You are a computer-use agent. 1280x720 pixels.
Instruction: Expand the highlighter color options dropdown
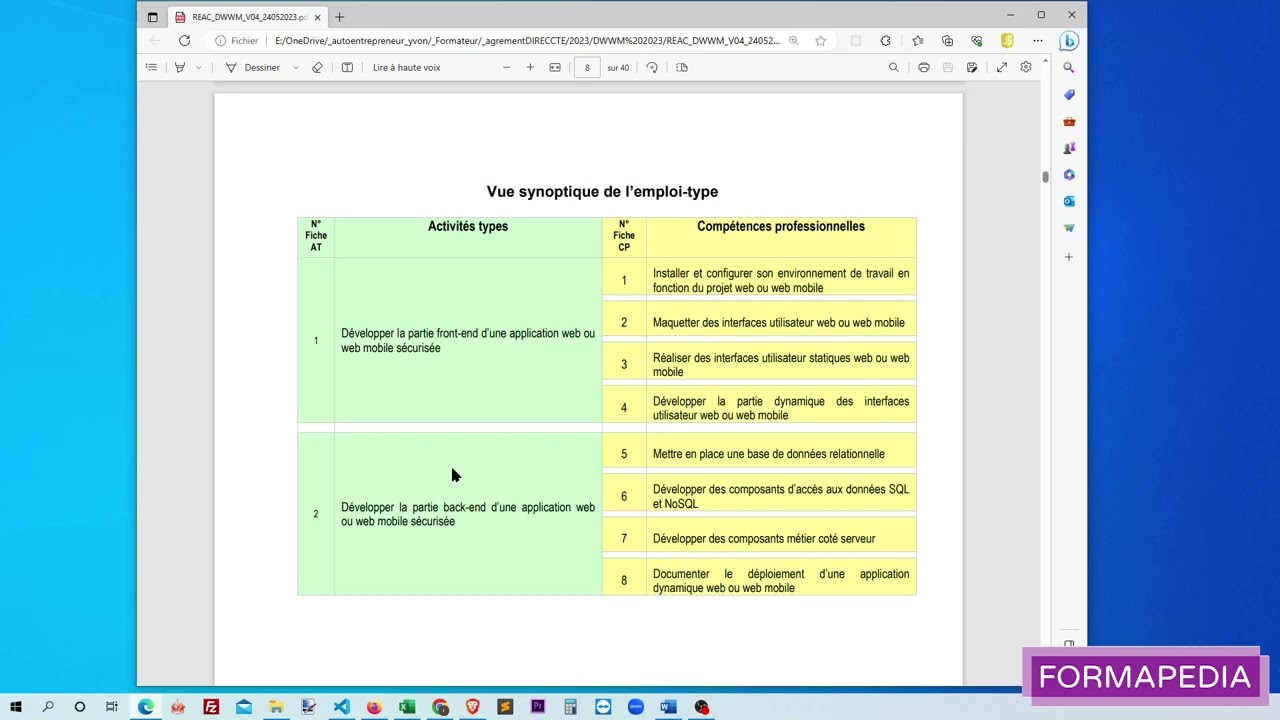pos(198,68)
